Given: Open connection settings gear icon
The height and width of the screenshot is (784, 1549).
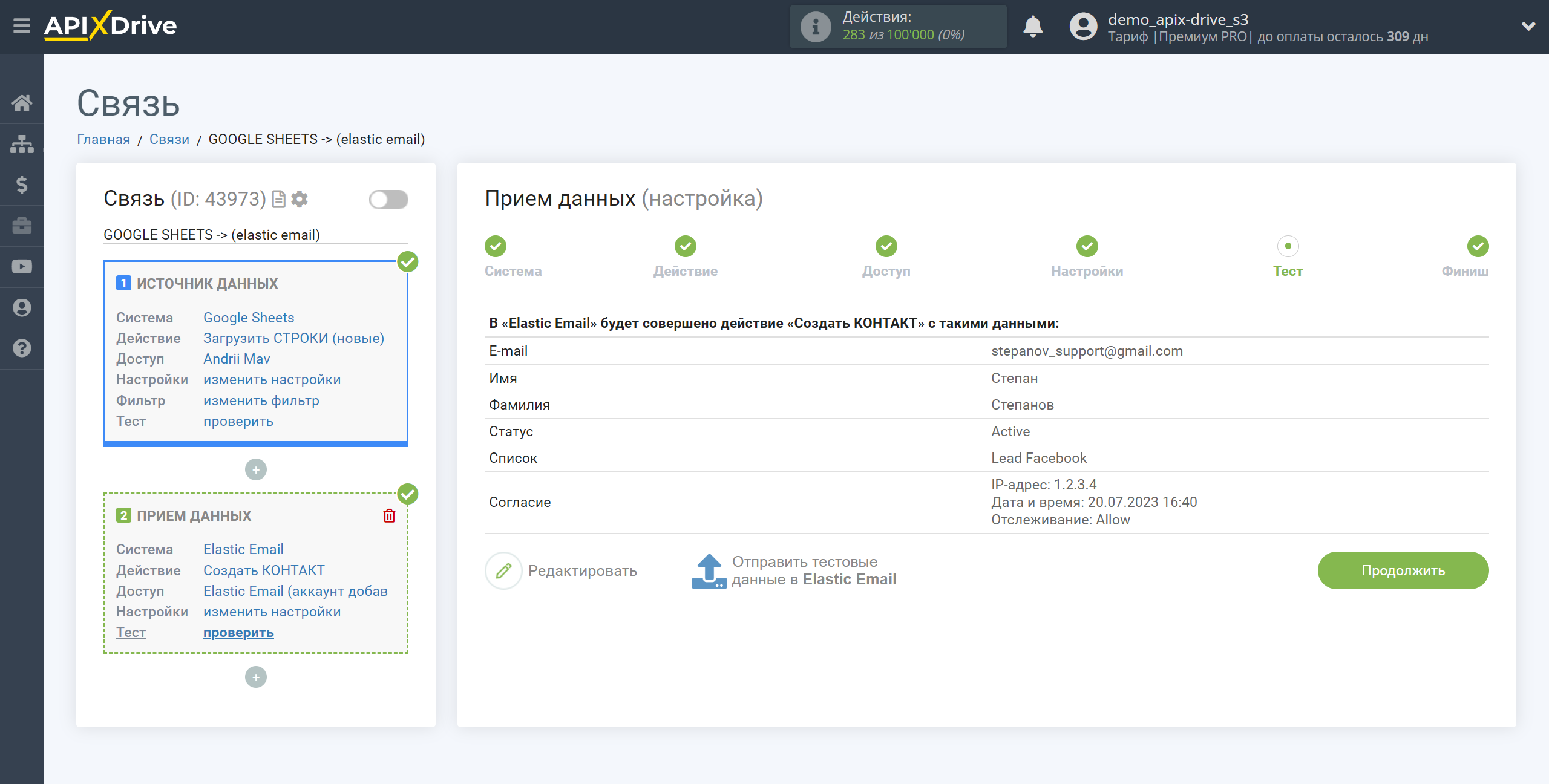Looking at the screenshot, I should pyautogui.click(x=300, y=199).
